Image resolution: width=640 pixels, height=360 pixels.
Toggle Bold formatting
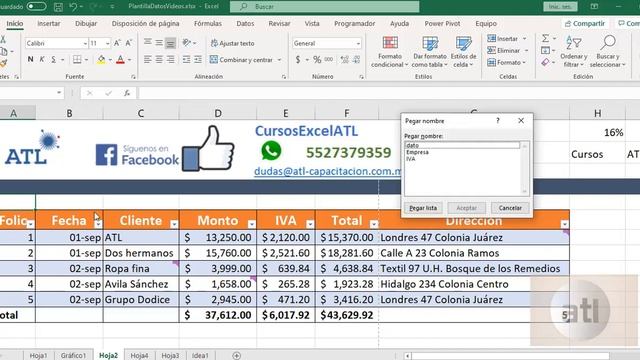click(x=30, y=60)
